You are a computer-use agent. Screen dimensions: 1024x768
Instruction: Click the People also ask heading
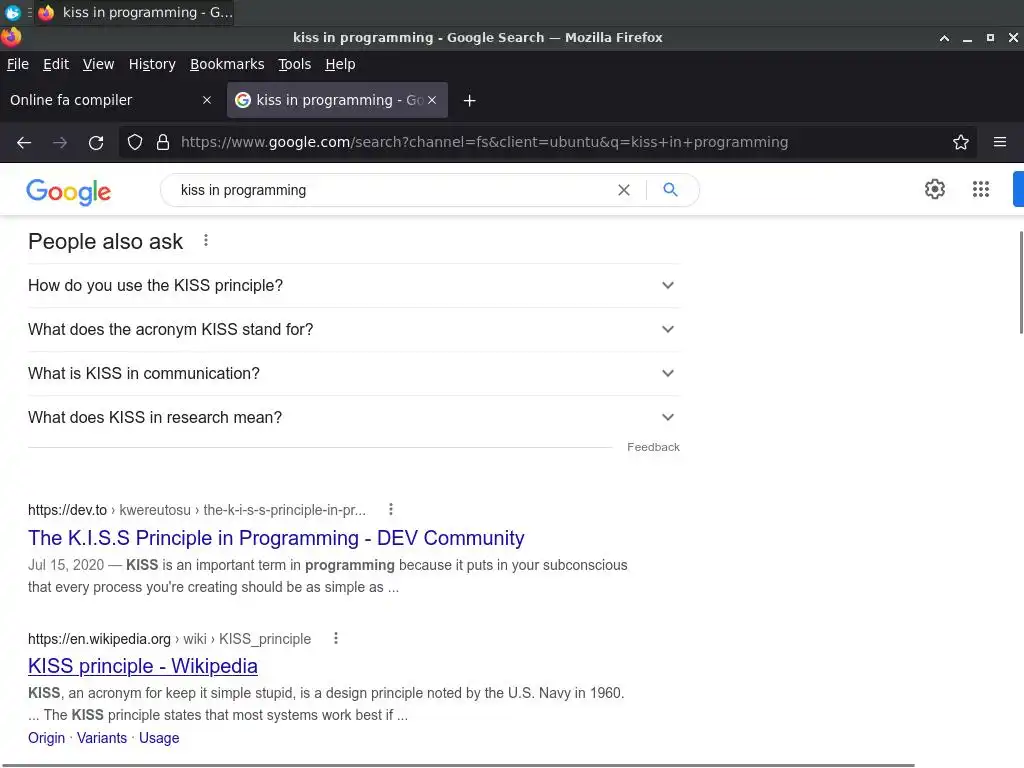tap(106, 242)
